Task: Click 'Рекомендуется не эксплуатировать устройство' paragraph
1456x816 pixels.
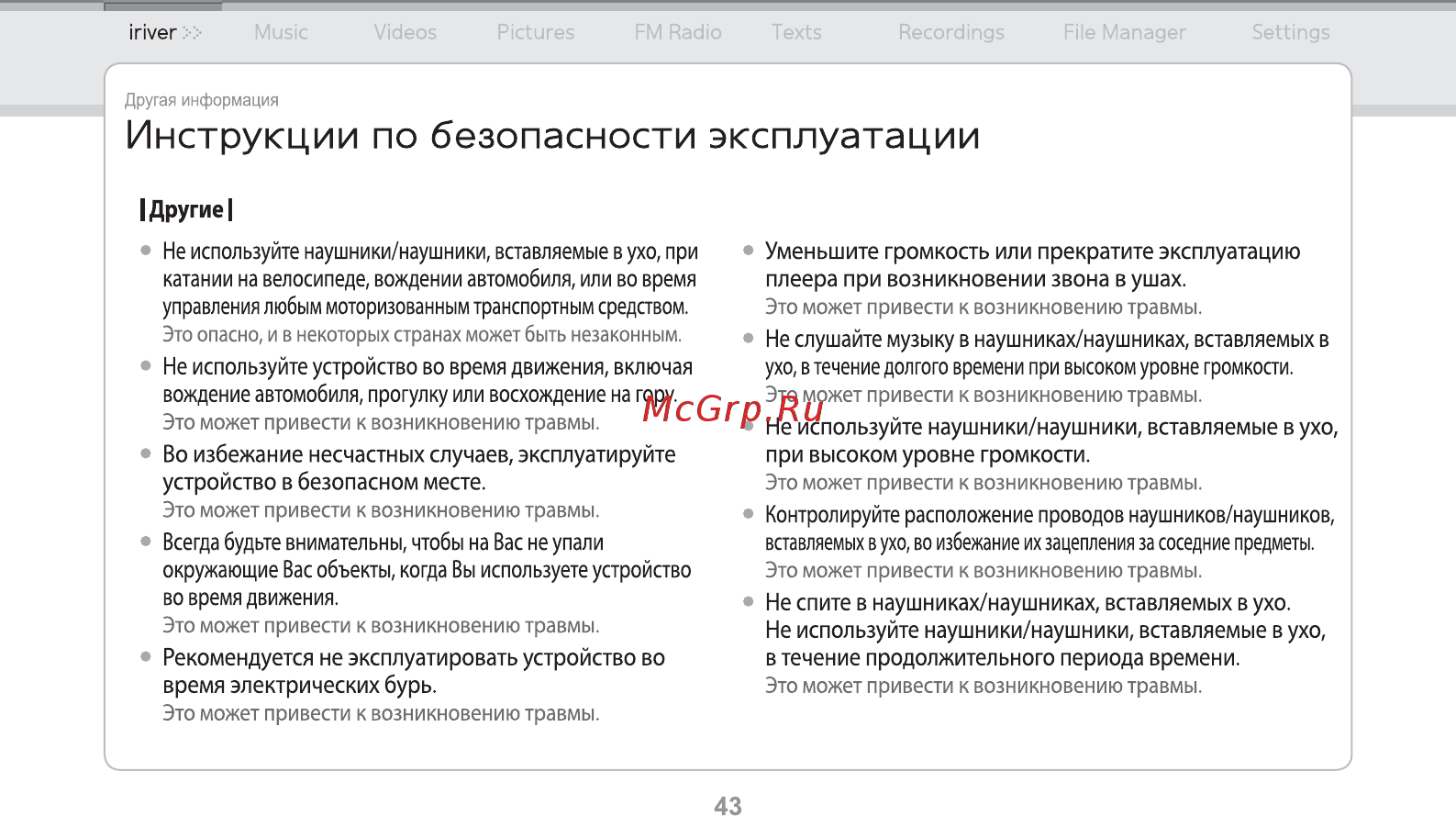Action: (414, 672)
